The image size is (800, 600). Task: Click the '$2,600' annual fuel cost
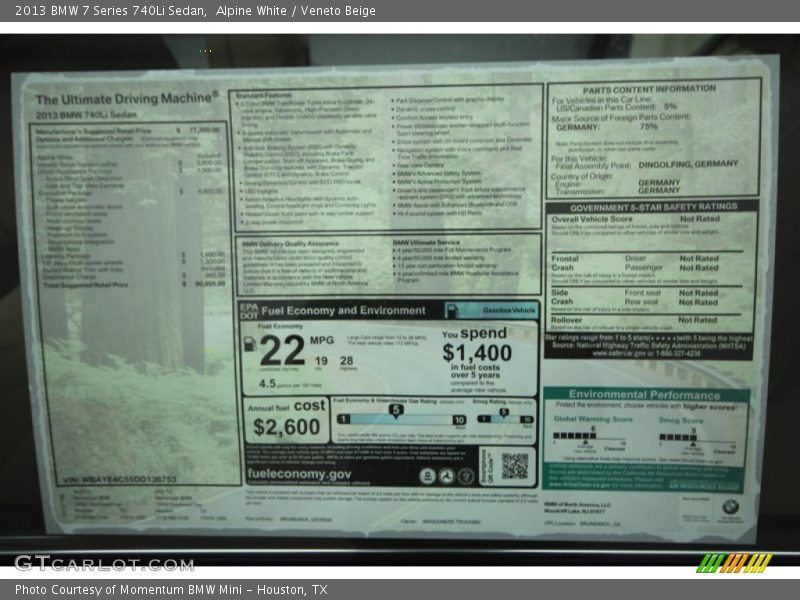click(286, 427)
